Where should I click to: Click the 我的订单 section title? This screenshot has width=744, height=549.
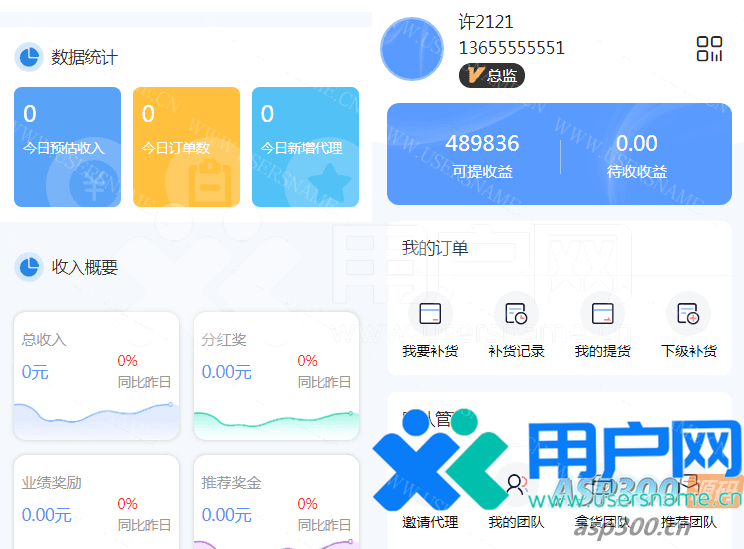click(x=435, y=248)
